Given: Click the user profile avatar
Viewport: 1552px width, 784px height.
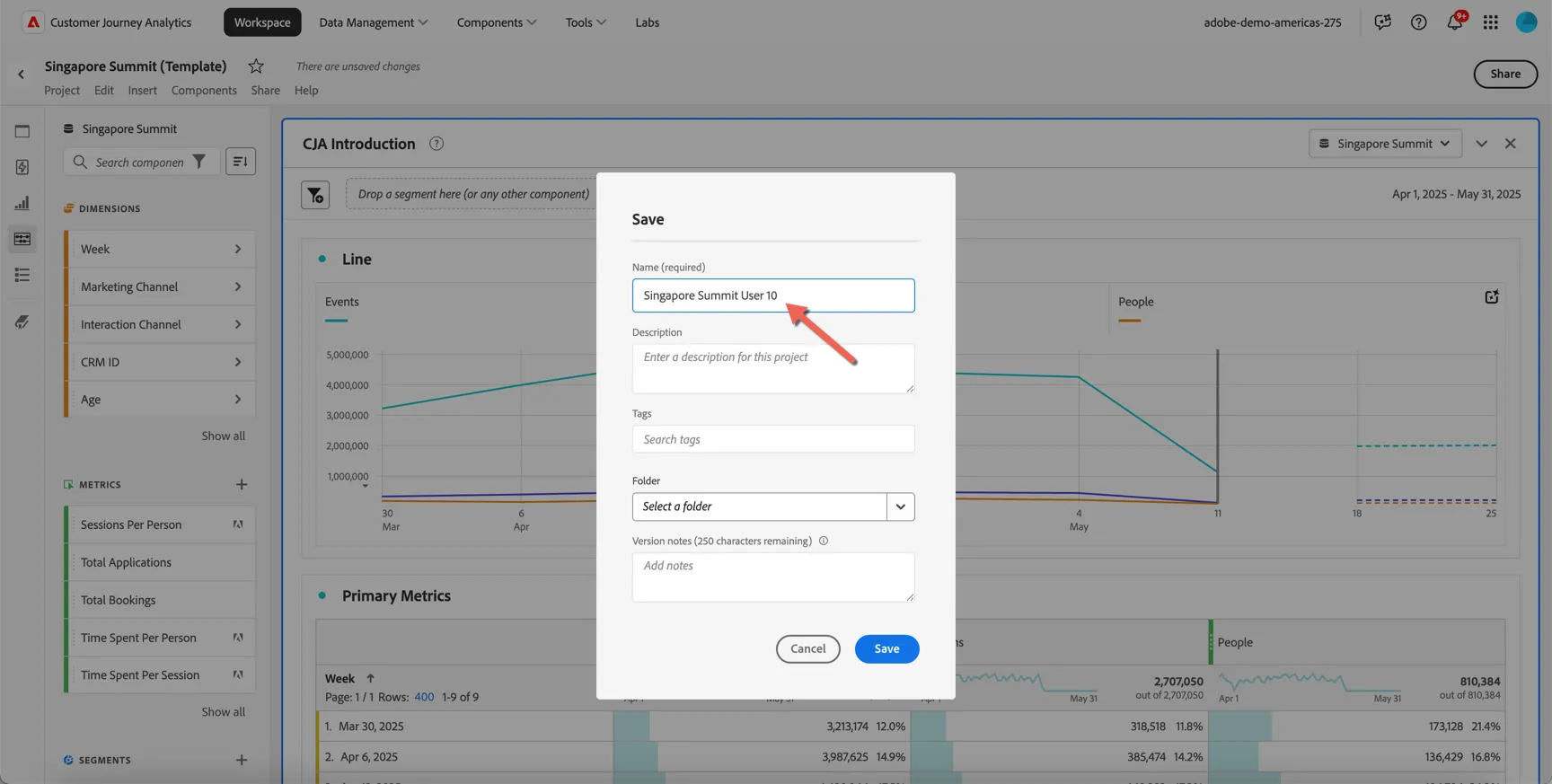Looking at the screenshot, I should (1526, 22).
